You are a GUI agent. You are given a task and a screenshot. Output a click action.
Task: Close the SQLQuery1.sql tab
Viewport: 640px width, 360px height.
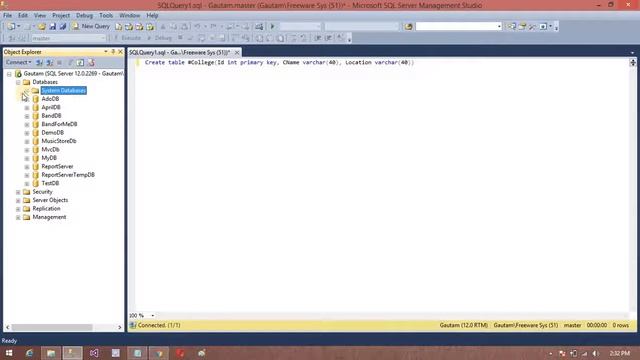coord(237,52)
